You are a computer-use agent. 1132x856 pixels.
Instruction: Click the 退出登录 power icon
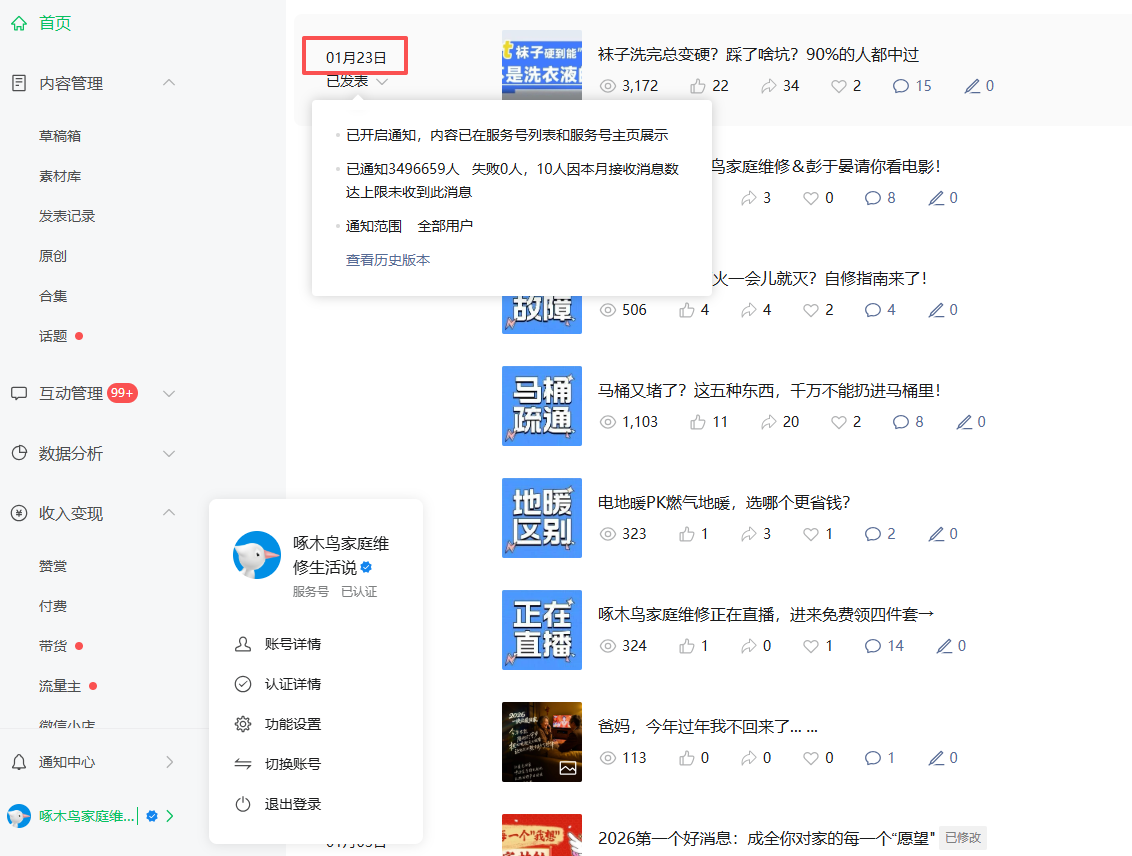(243, 804)
